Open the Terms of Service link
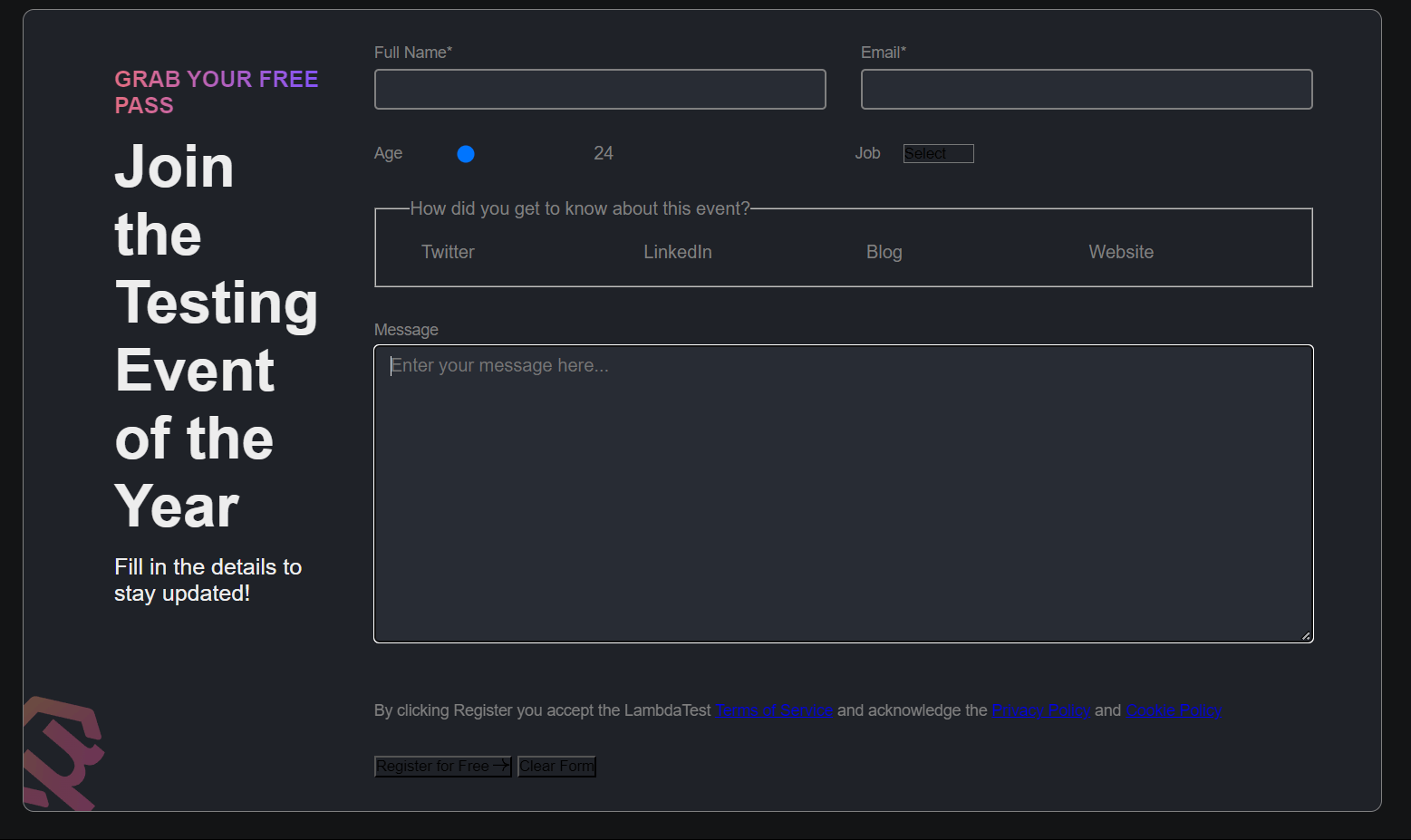Screen dimensions: 1411x840 pos(775,710)
